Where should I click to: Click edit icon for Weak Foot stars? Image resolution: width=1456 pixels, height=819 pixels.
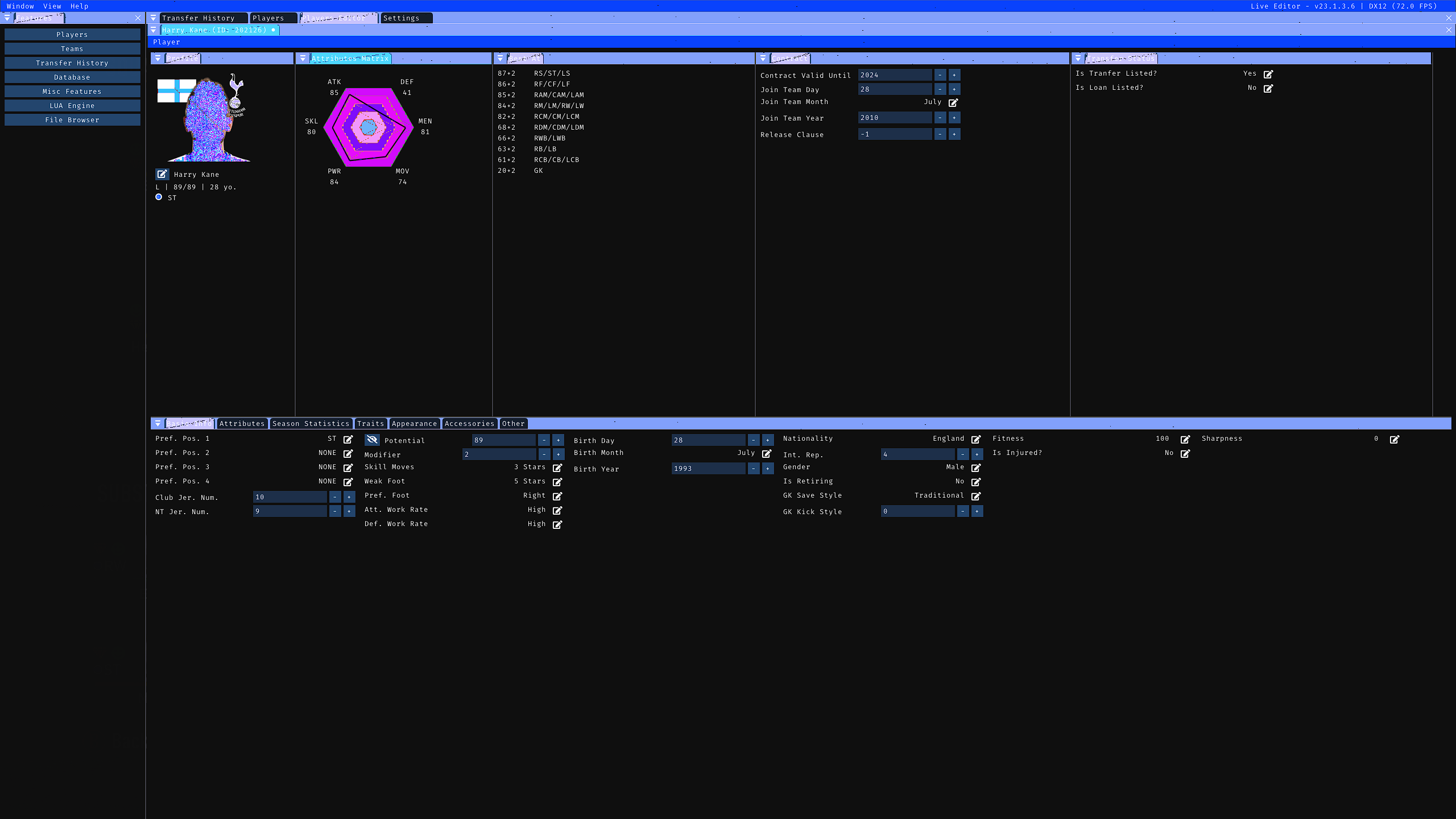[557, 482]
